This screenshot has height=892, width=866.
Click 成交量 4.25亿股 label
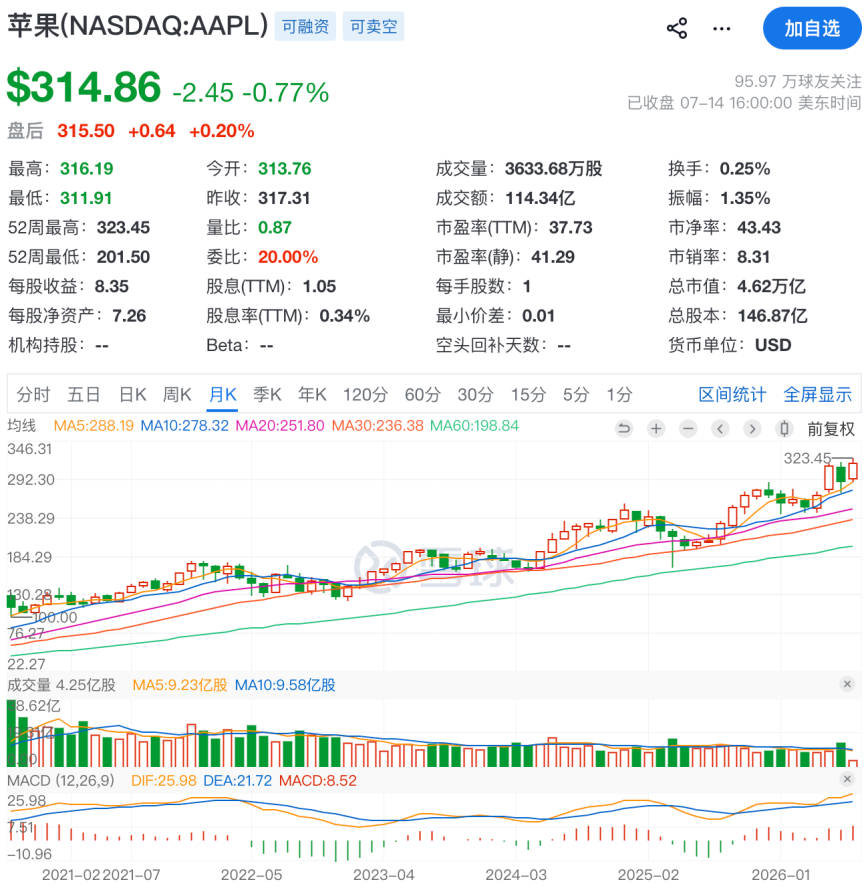pyautogui.click(x=61, y=685)
